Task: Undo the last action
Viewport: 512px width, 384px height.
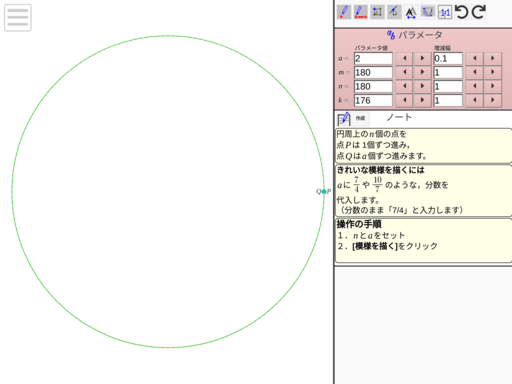Action: tap(461, 12)
